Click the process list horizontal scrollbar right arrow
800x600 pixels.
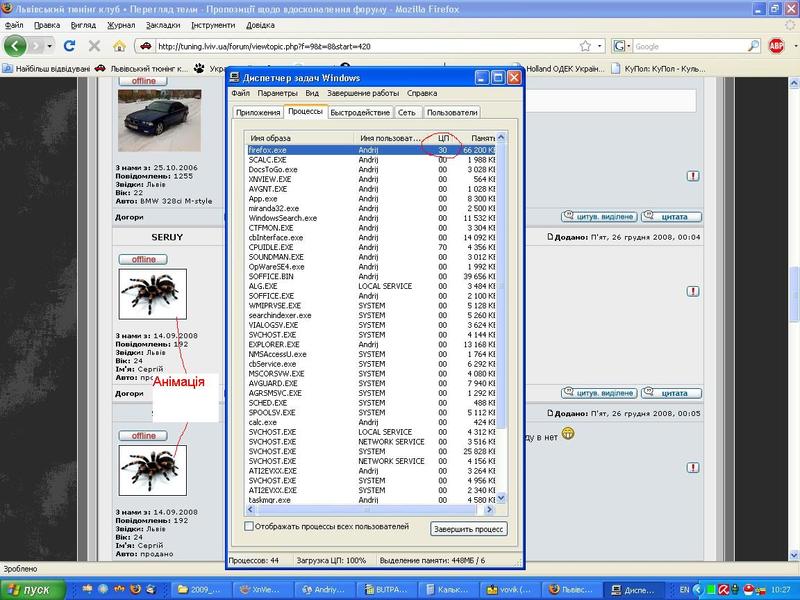pos(489,509)
